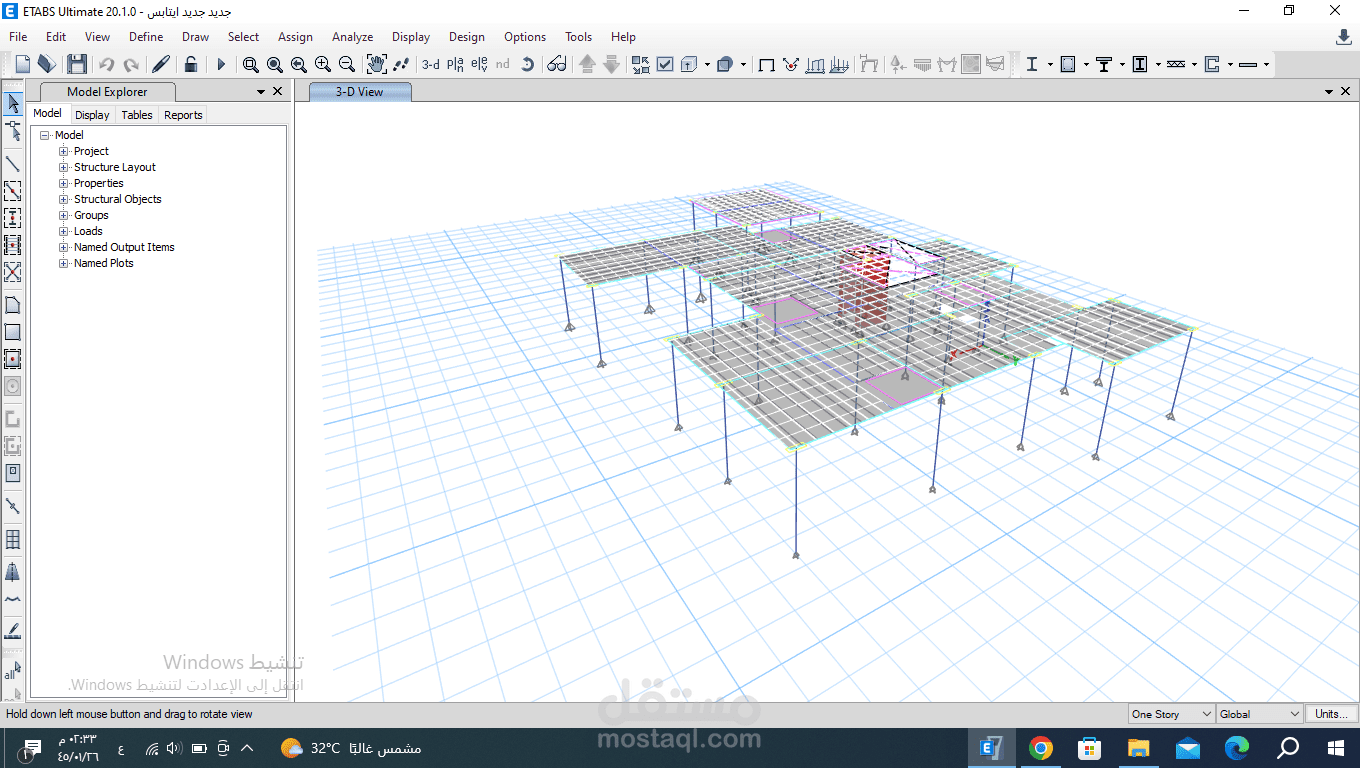Create a new model with toolbar icon

(22, 64)
